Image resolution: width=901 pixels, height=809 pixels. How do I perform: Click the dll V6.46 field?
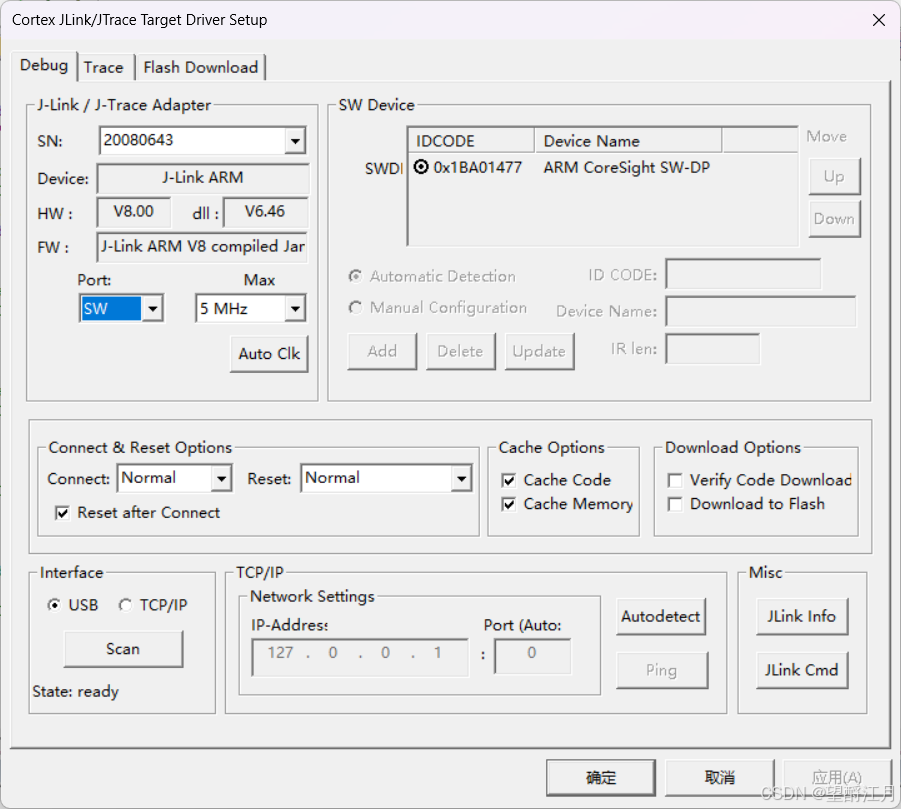click(x=265, y=212)
